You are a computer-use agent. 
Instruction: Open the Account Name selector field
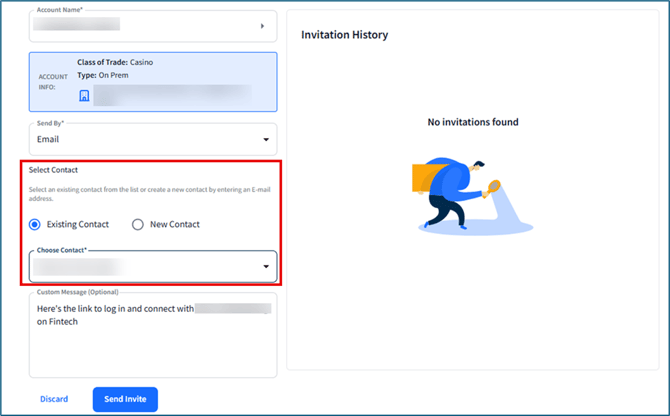(152, 25)
